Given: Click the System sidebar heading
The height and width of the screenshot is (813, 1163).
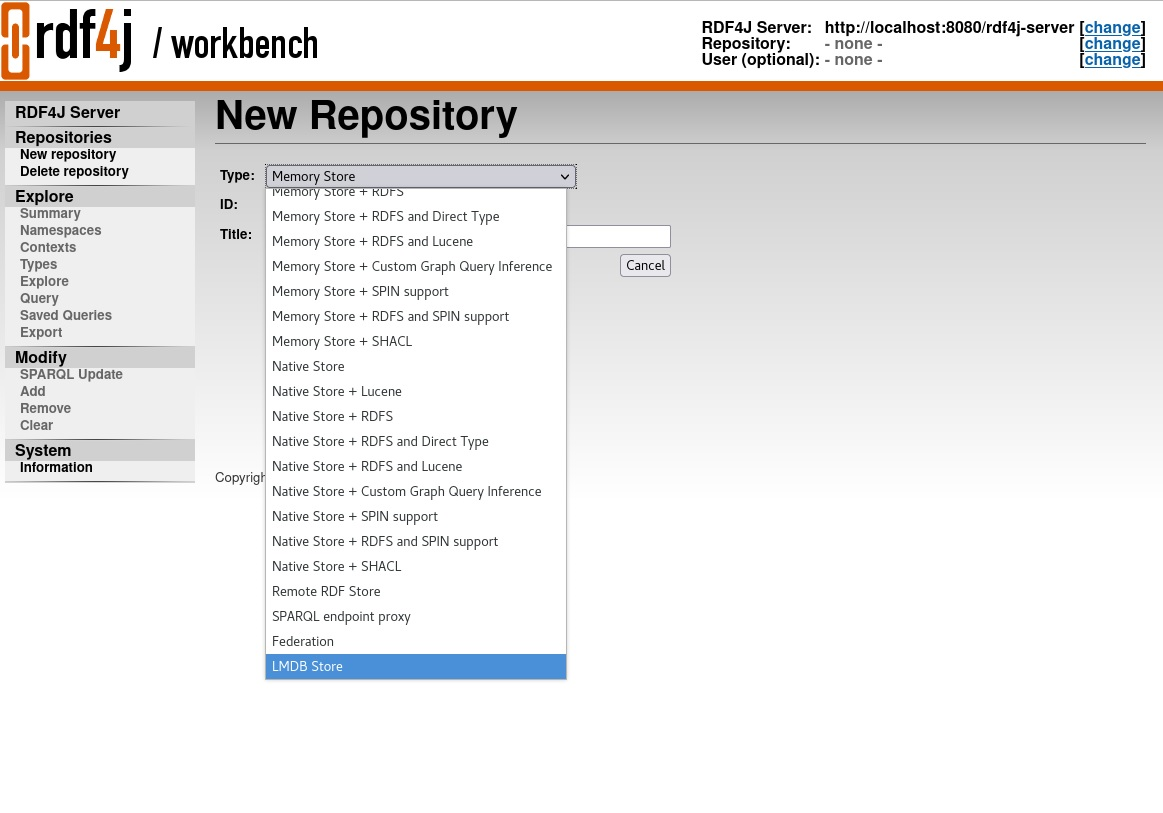Looking at the screenshot, I should tap(43, 451).
